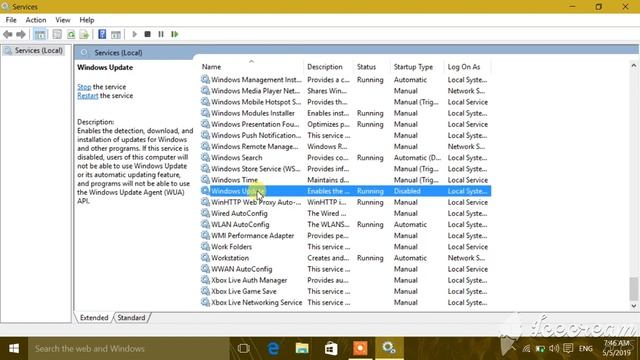This screenshot has height=360, width=640.
Task: Select the Xbox Live Auth Manager service
Action: [346, 280]
